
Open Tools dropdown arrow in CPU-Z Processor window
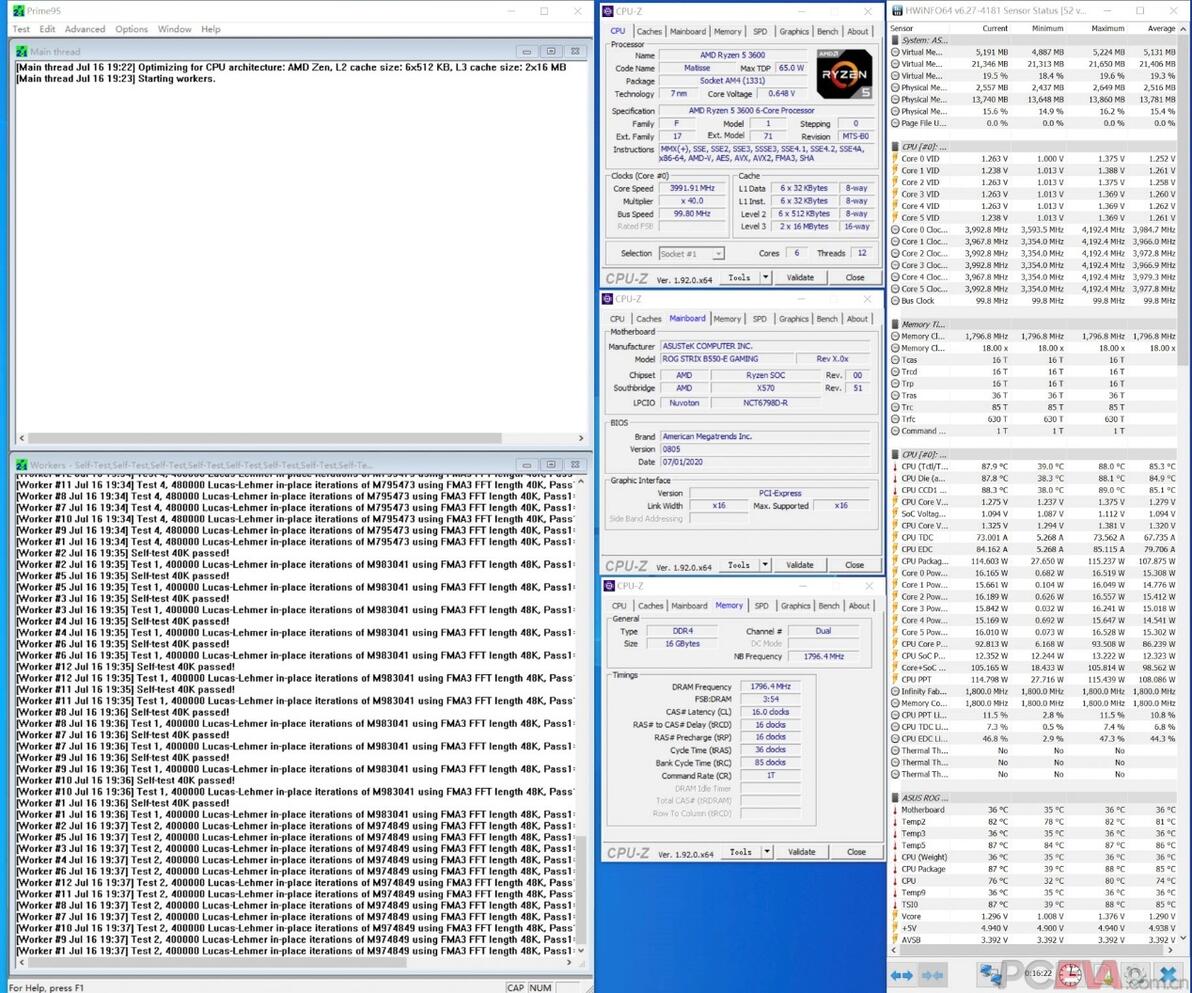(766, 278)
